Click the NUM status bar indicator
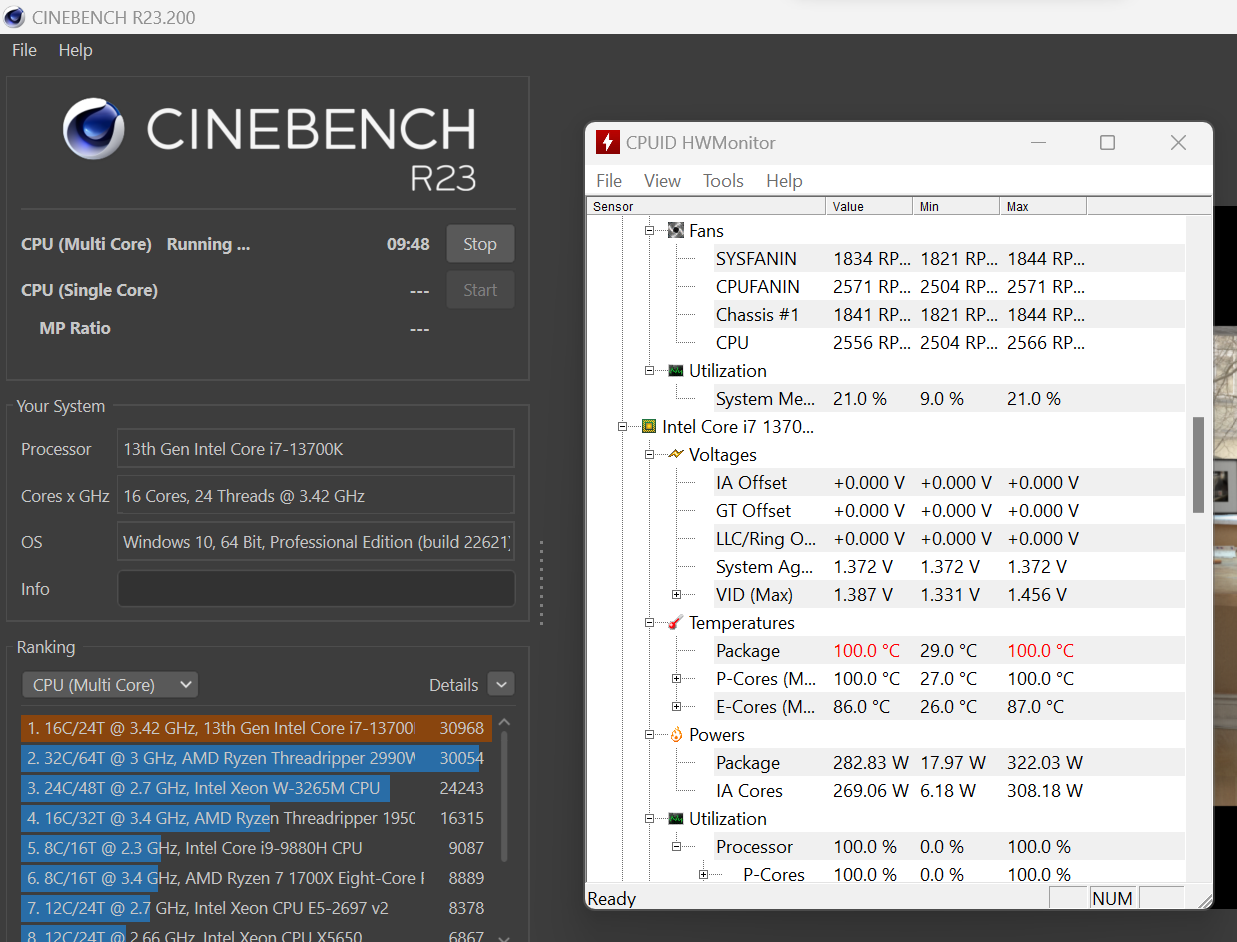This screenshot has height=942, width=1237. [1112, 898]
